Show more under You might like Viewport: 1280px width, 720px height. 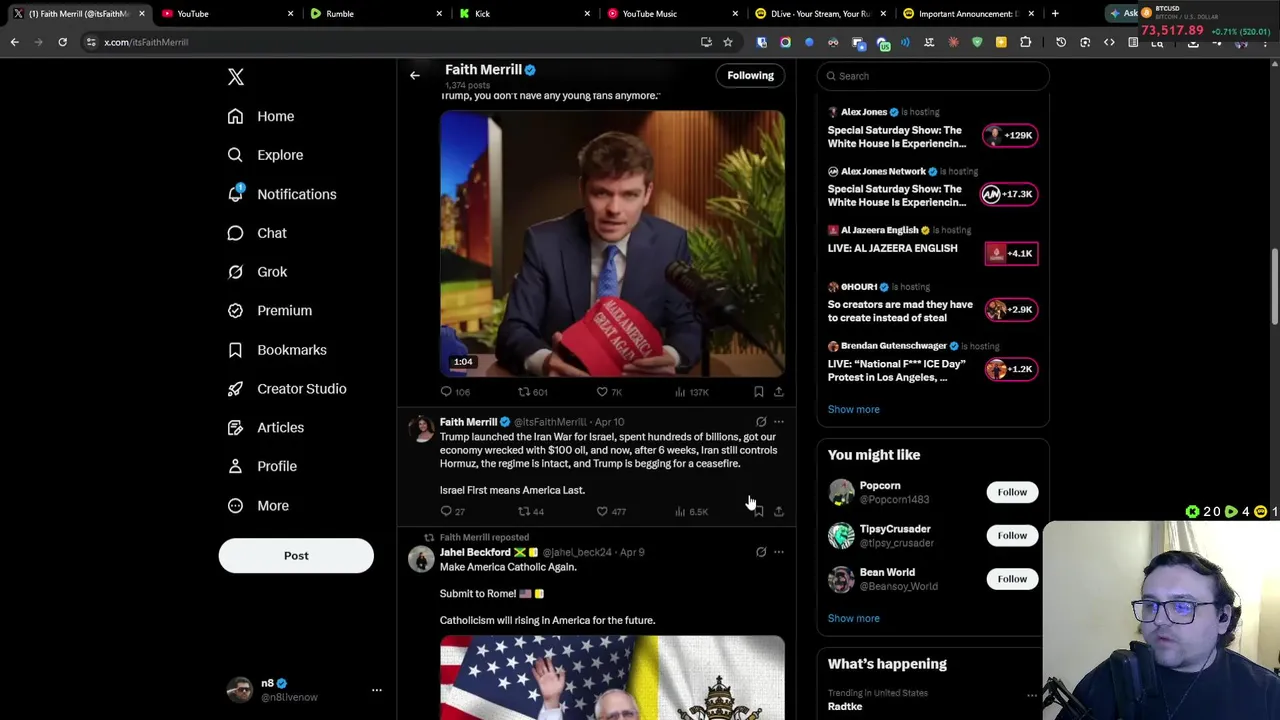(853, 618)
